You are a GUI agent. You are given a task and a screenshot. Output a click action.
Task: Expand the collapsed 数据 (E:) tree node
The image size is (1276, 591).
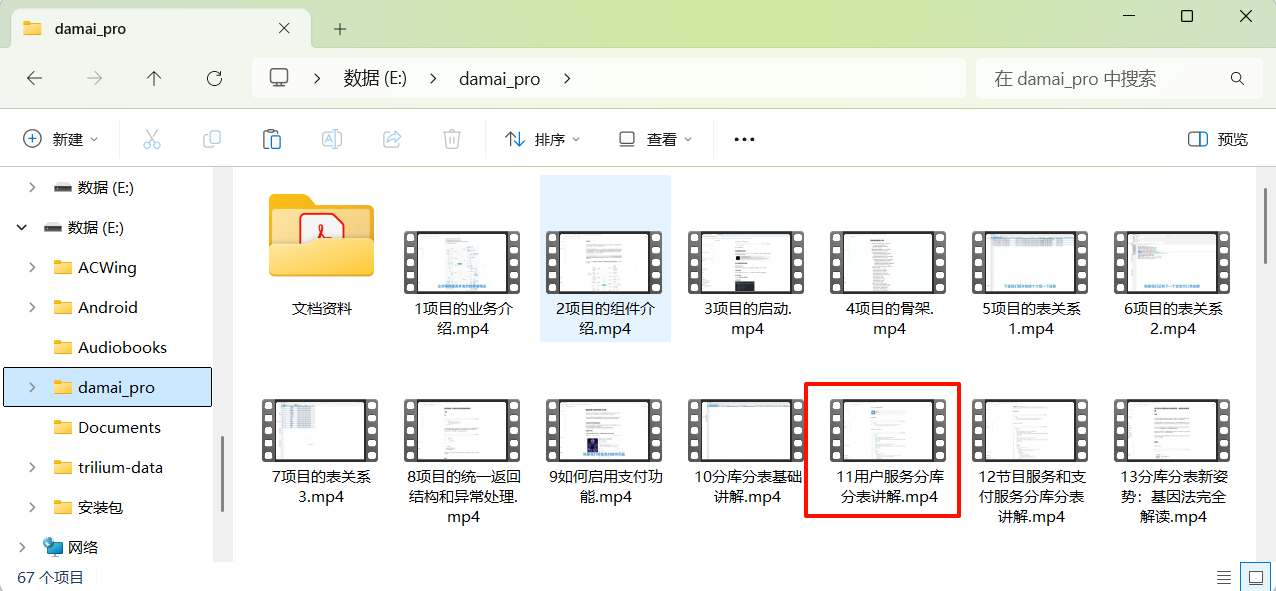[32, 187]
